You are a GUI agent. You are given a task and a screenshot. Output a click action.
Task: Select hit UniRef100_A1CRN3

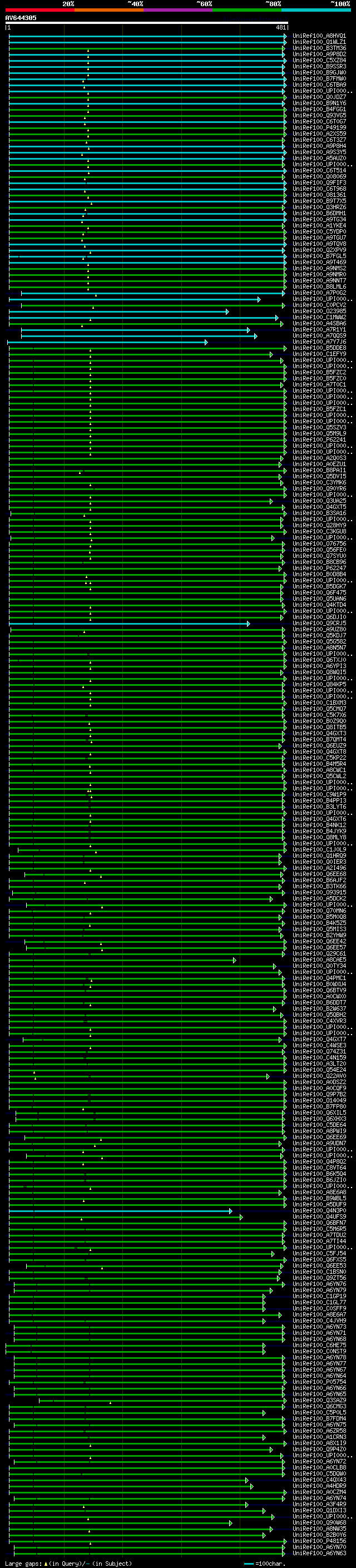click(x=319, y=1437)
